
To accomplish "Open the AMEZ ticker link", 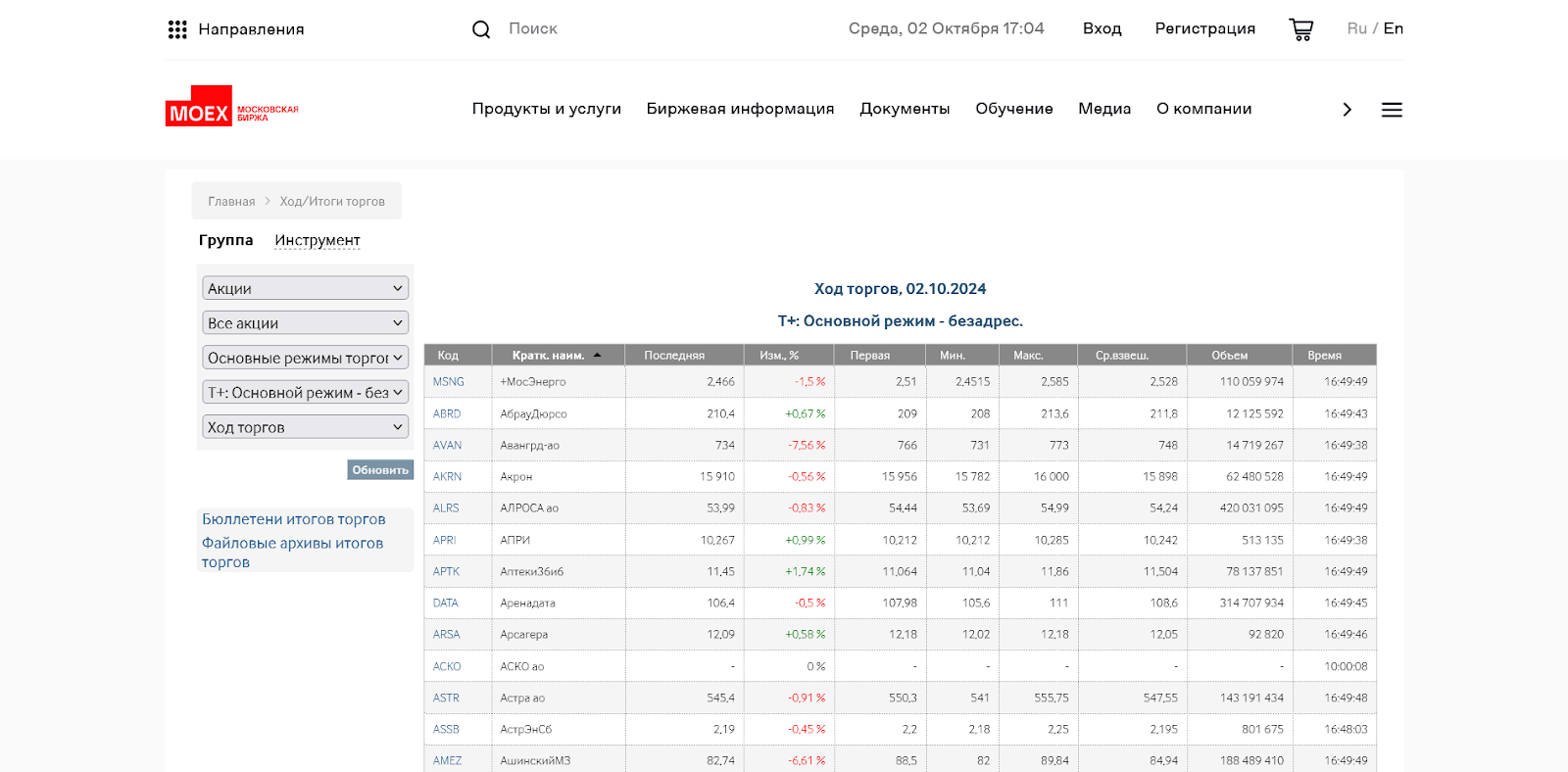I will (x=447, y=760).
